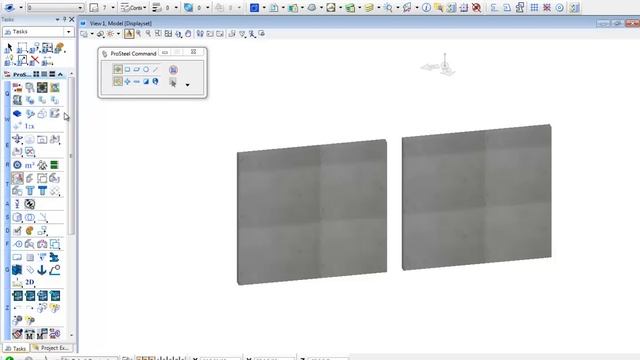Click the anchor icon in ProSteel tasks
The width and height of the screenshot is (640, 360).
pos(42,270)
